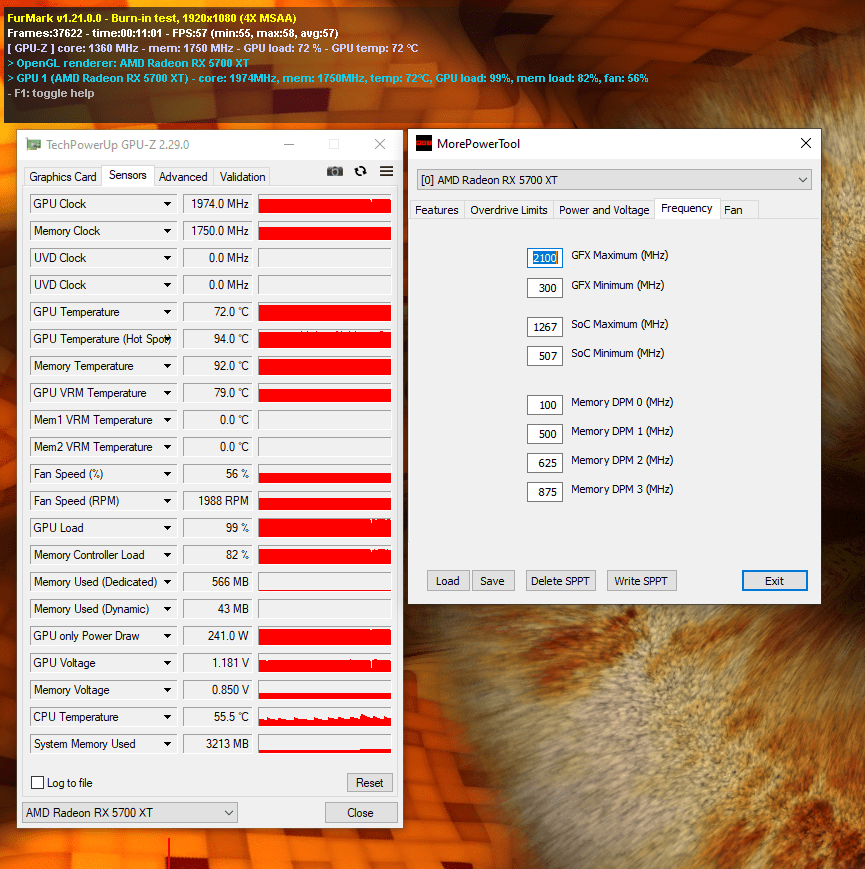Click the 566 MB dedicated memory value
This screenshot has height=869, width=865.
pos(218,582)
